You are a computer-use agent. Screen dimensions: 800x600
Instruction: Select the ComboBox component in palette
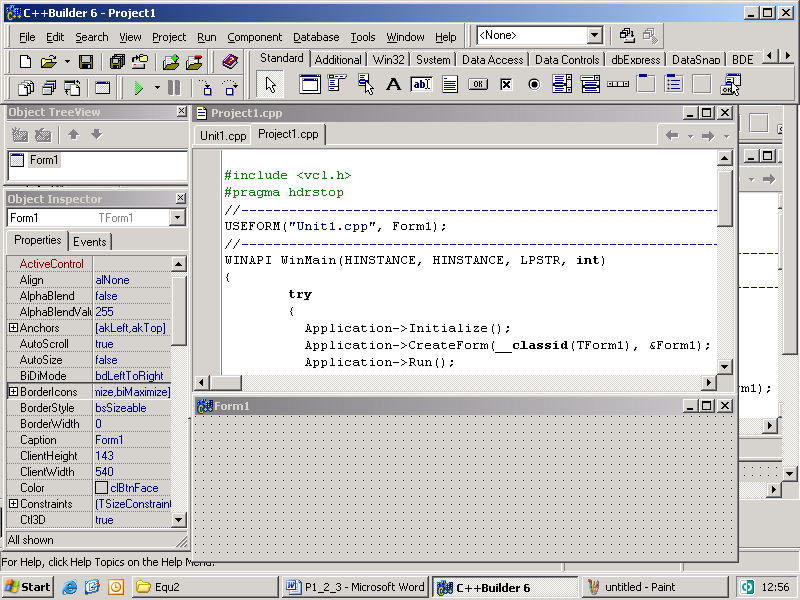point(590,84)
